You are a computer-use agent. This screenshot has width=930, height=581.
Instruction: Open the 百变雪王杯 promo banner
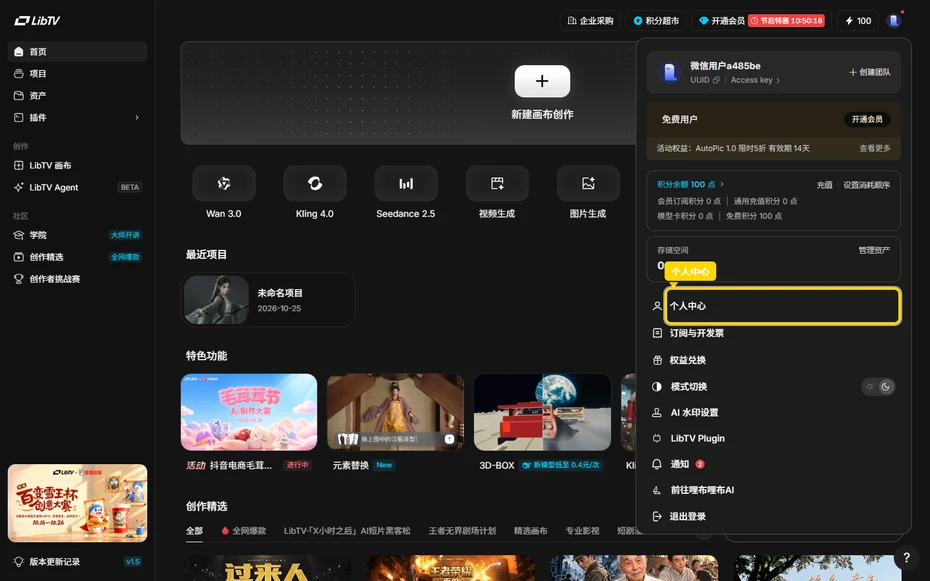pyautogui.click(x=78, y=503)
